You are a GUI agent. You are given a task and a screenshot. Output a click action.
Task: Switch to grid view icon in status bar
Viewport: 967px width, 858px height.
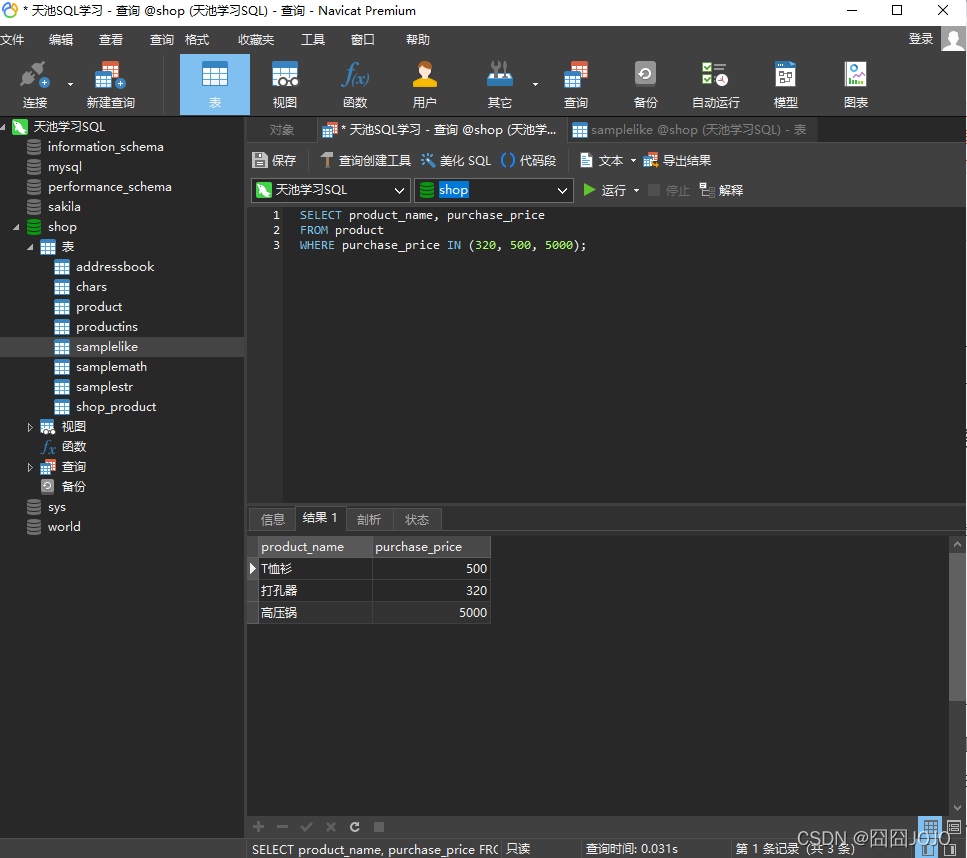click(930, 827)
